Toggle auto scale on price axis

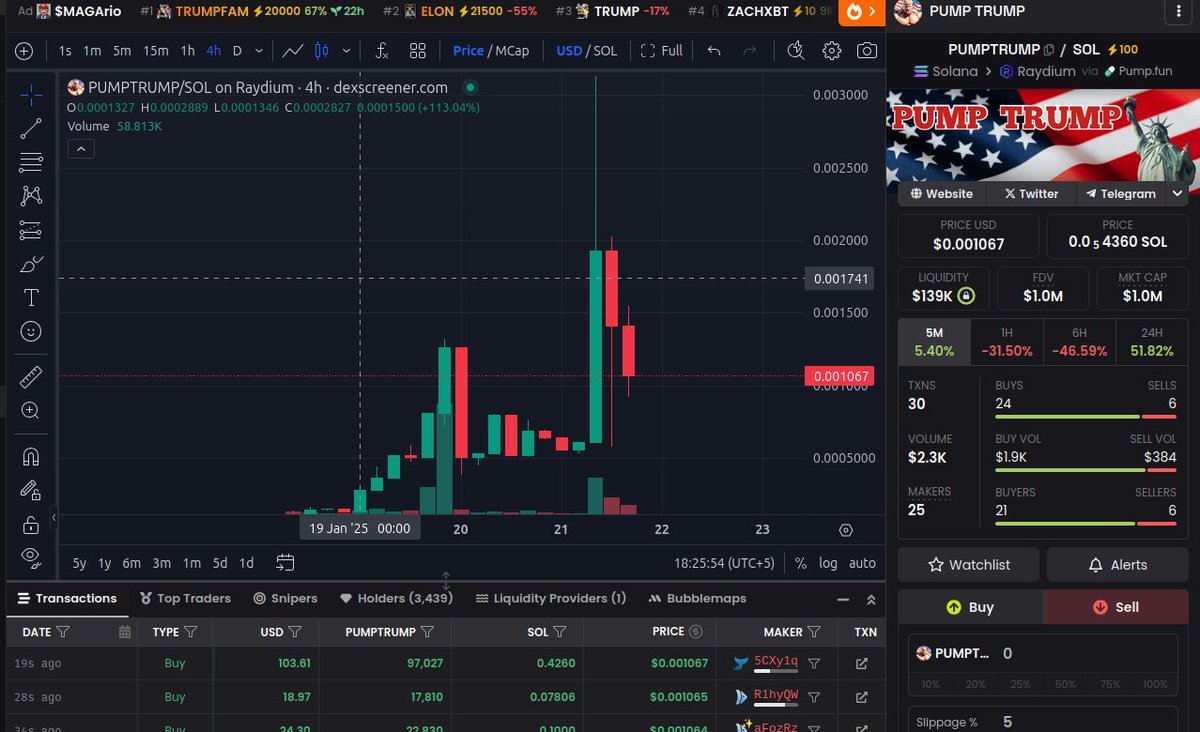pos(862,563)
